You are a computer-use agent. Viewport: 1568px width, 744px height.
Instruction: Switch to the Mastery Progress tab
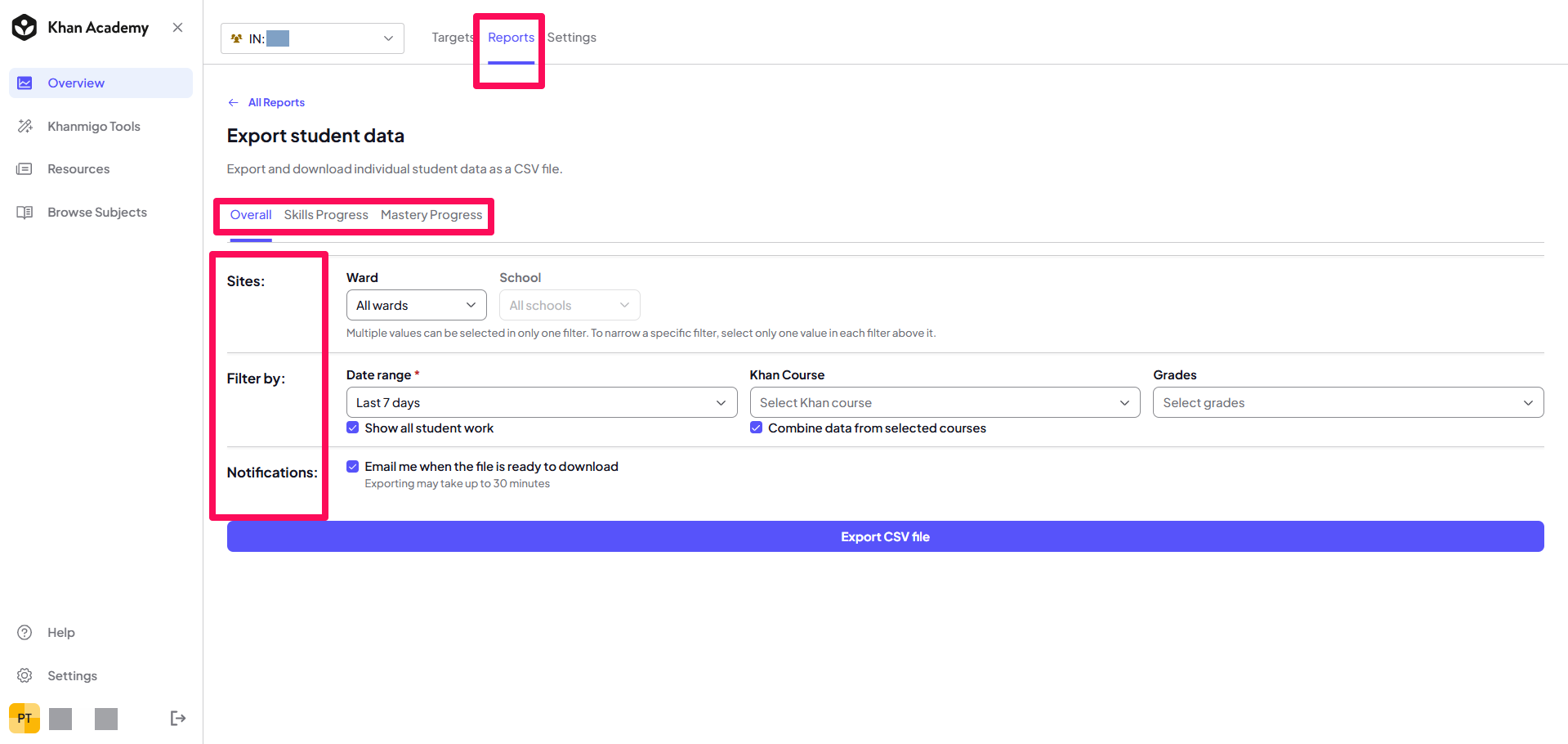coord(431,215)
